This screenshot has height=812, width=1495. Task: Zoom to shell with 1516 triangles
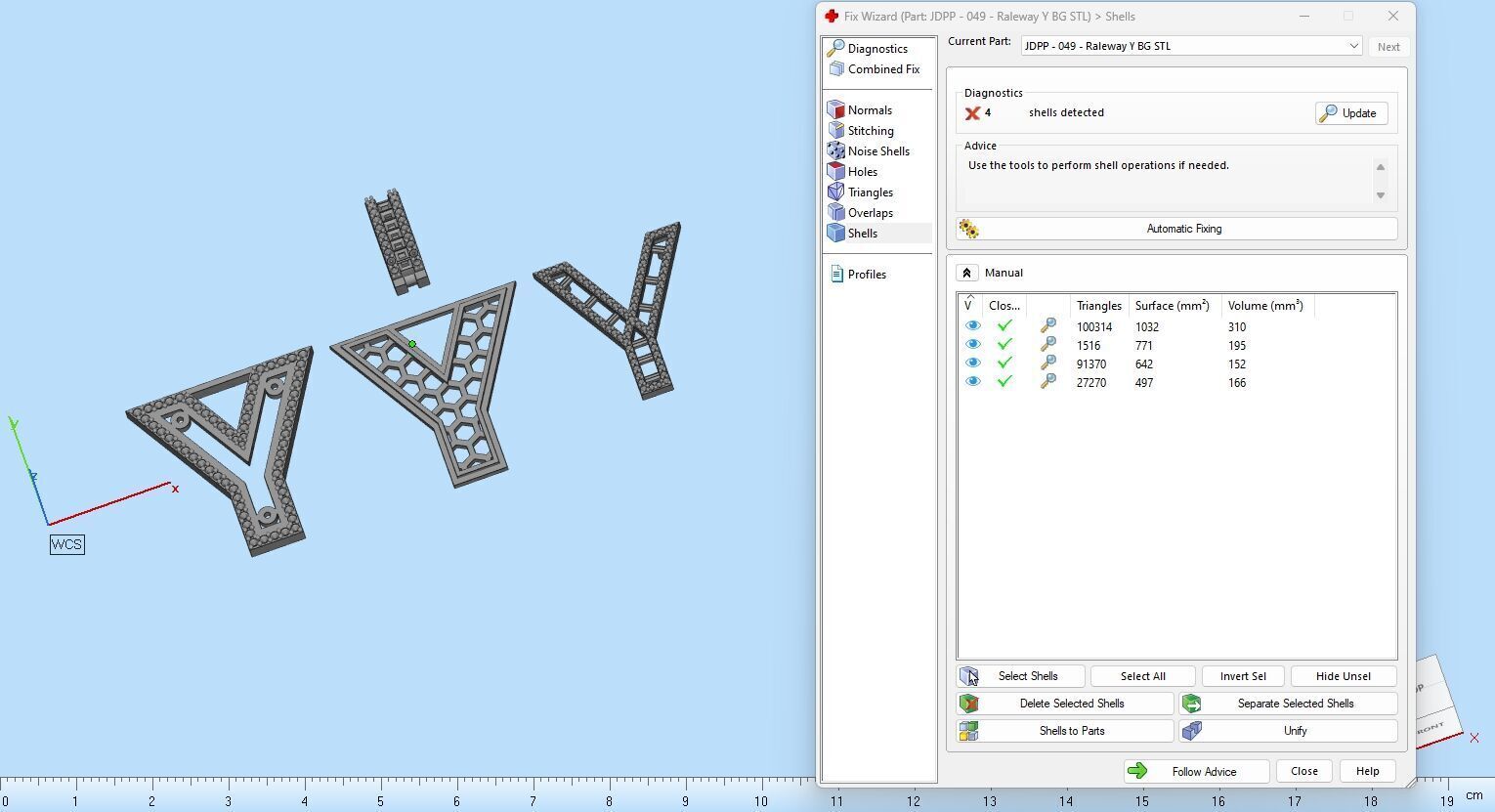point(1047,345)
